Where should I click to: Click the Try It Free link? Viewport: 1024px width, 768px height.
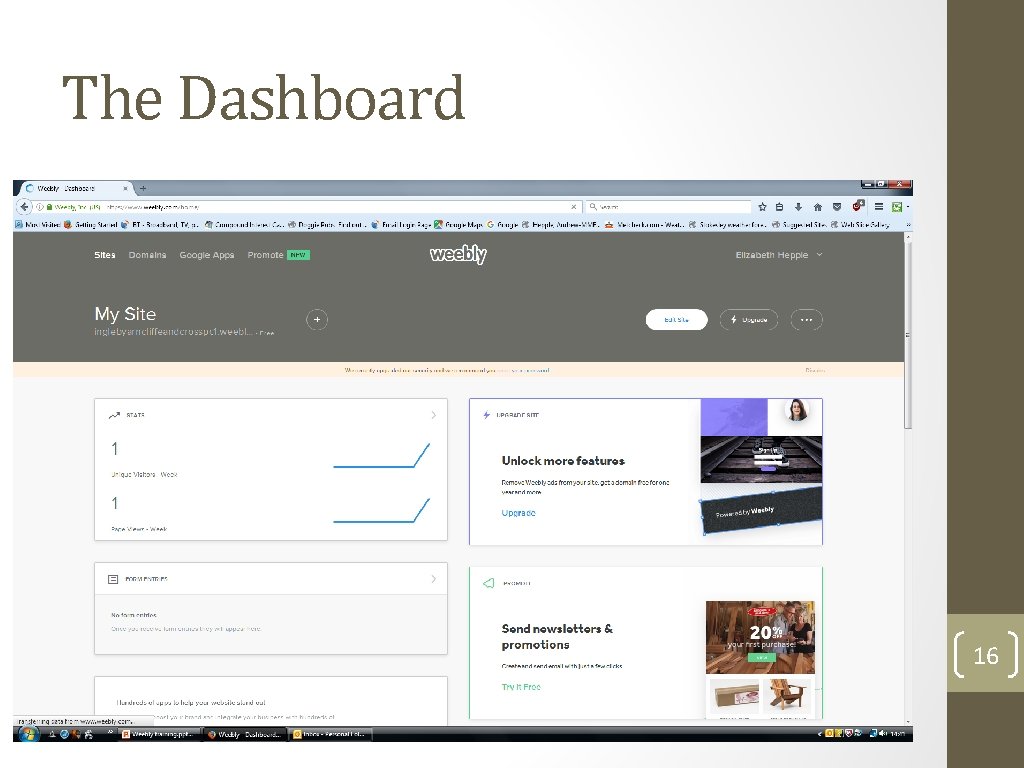(x=521, y=687)
